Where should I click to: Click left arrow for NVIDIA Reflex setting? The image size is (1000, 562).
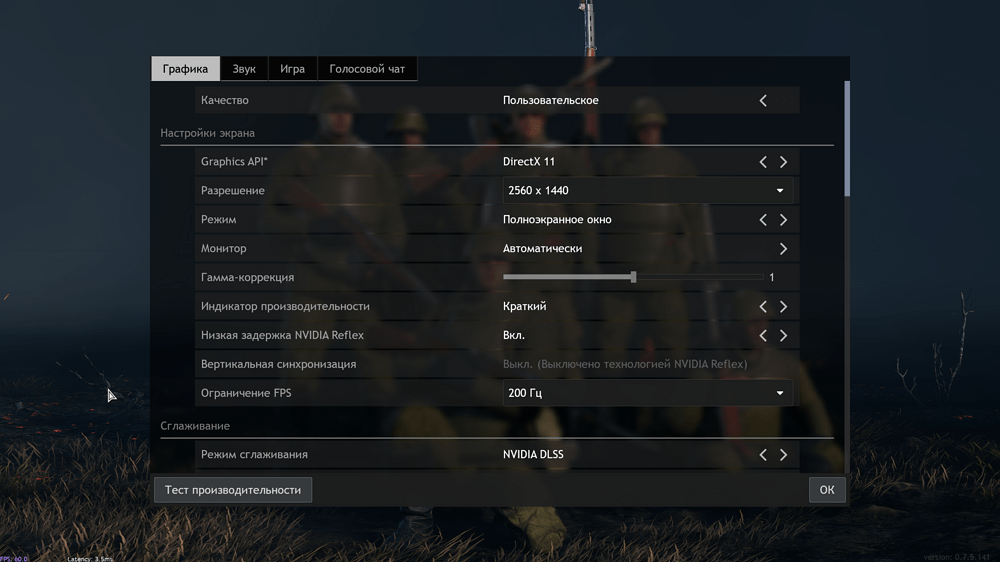pos(763,336)
